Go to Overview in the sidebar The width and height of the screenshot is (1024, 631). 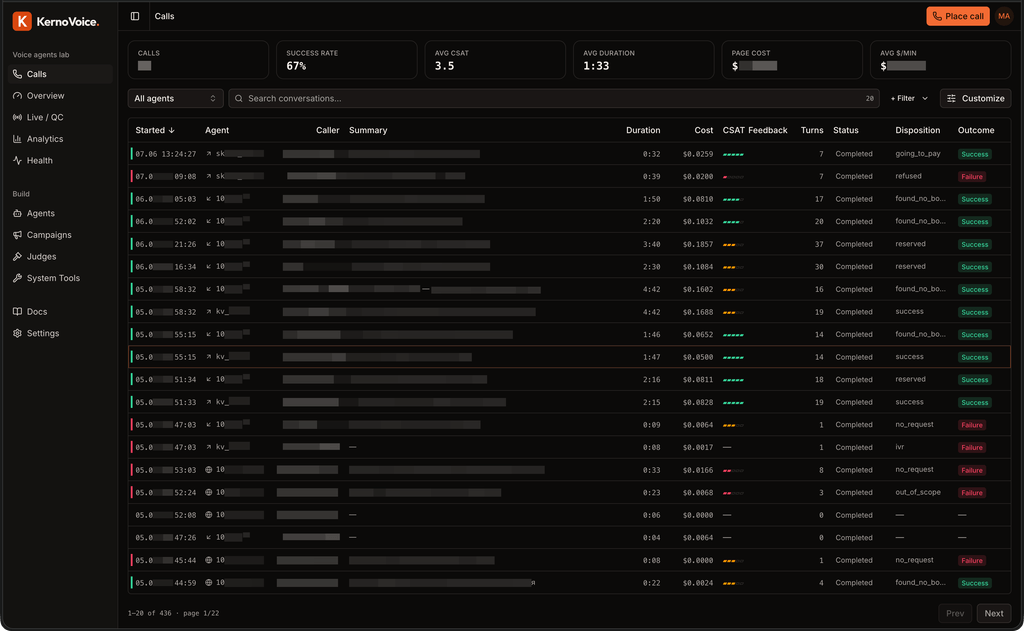(x=60, y=95)
